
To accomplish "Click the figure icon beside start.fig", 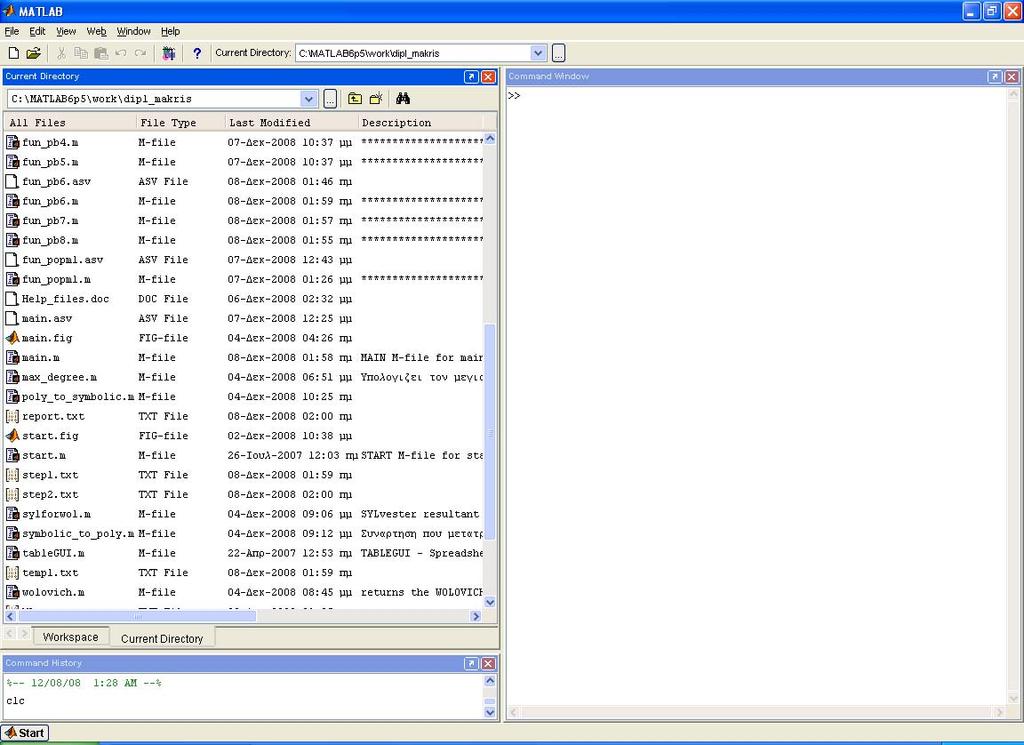I will 12,436.
